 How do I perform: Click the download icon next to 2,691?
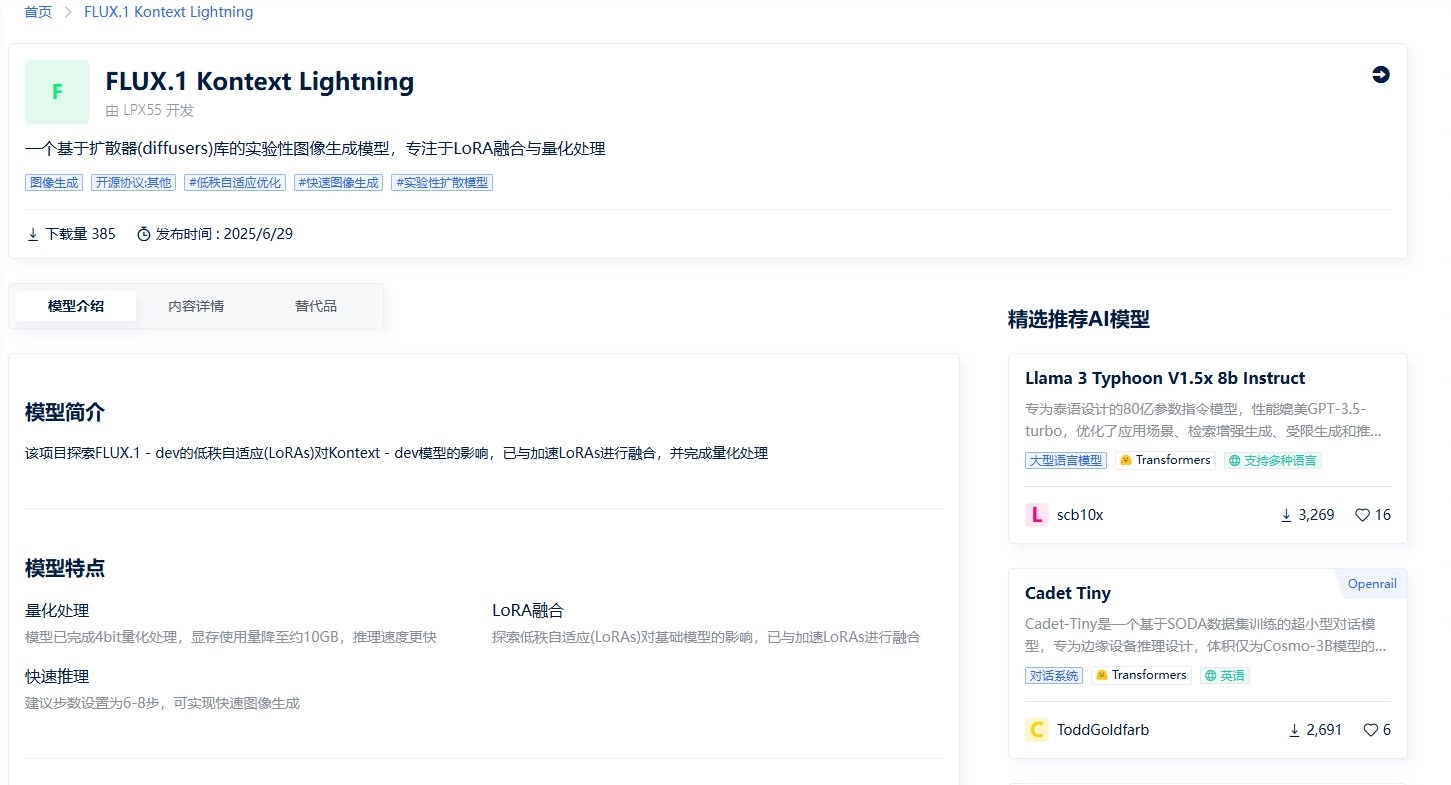[x=1295, y=730]
